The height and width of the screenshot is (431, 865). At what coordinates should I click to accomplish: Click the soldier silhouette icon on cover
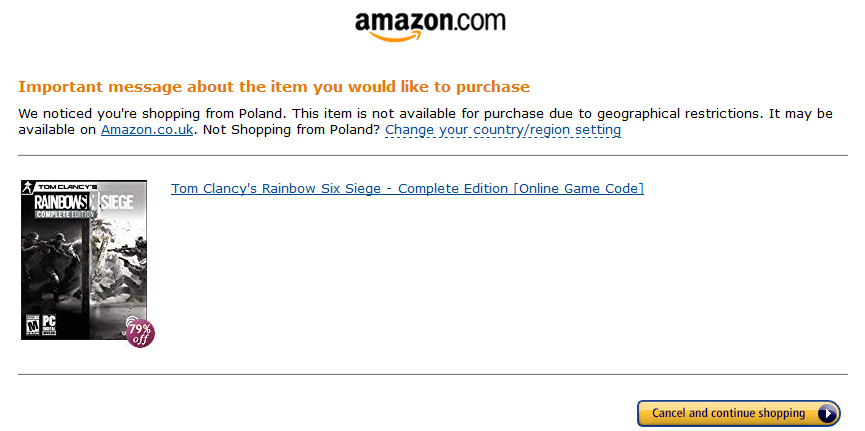(x=27, y=187)
